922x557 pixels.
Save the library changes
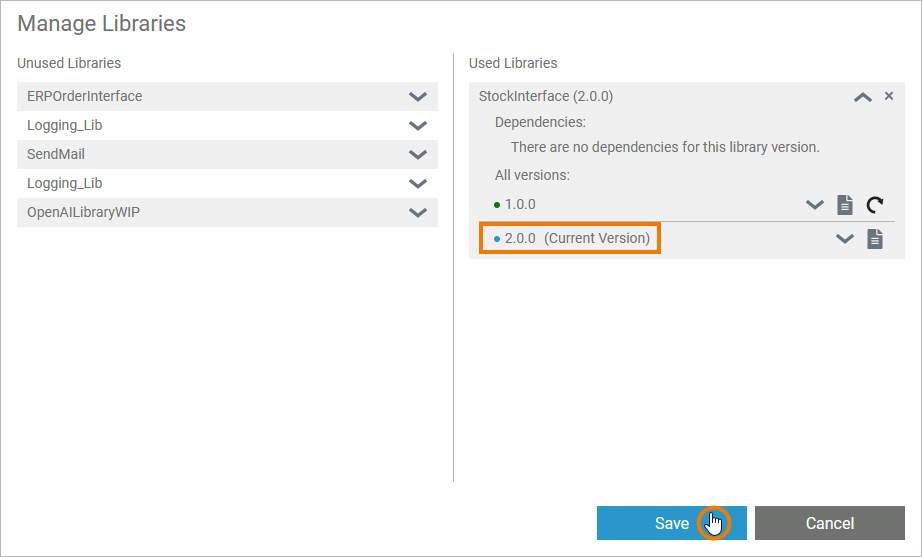pos(671,523)
